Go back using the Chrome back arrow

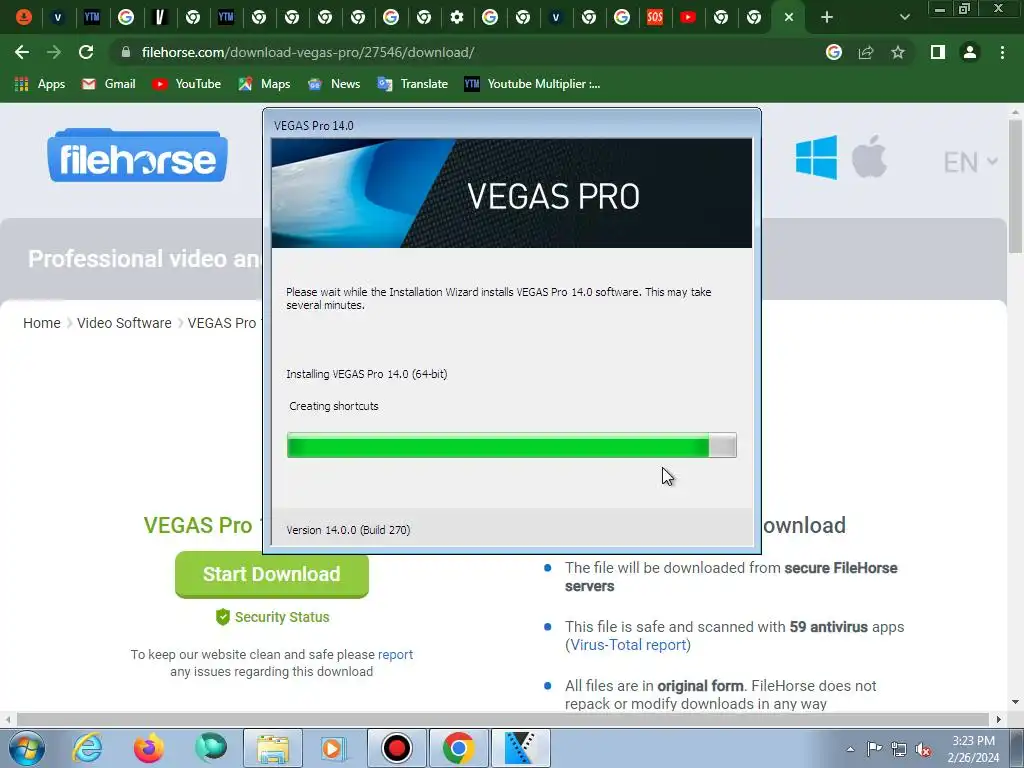coord(22,52)
